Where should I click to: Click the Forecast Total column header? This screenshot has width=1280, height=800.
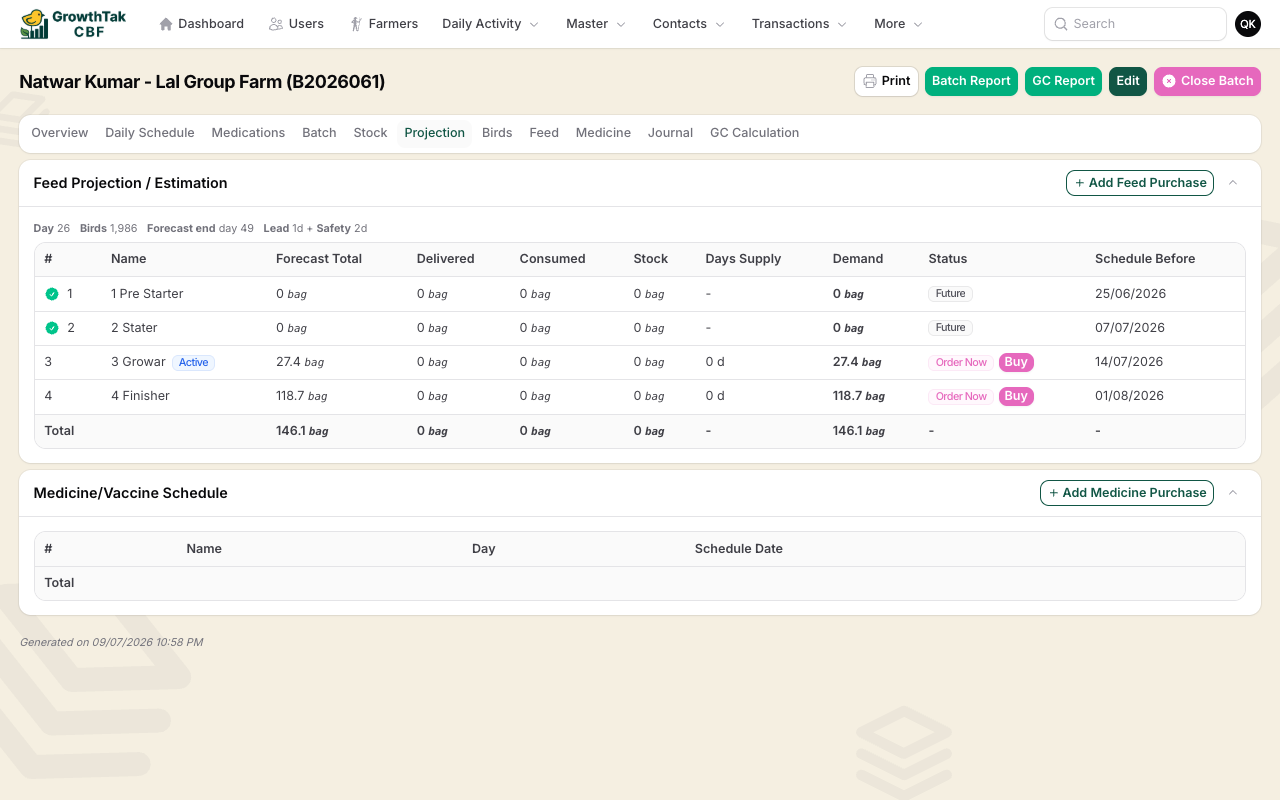pos(319,259)
